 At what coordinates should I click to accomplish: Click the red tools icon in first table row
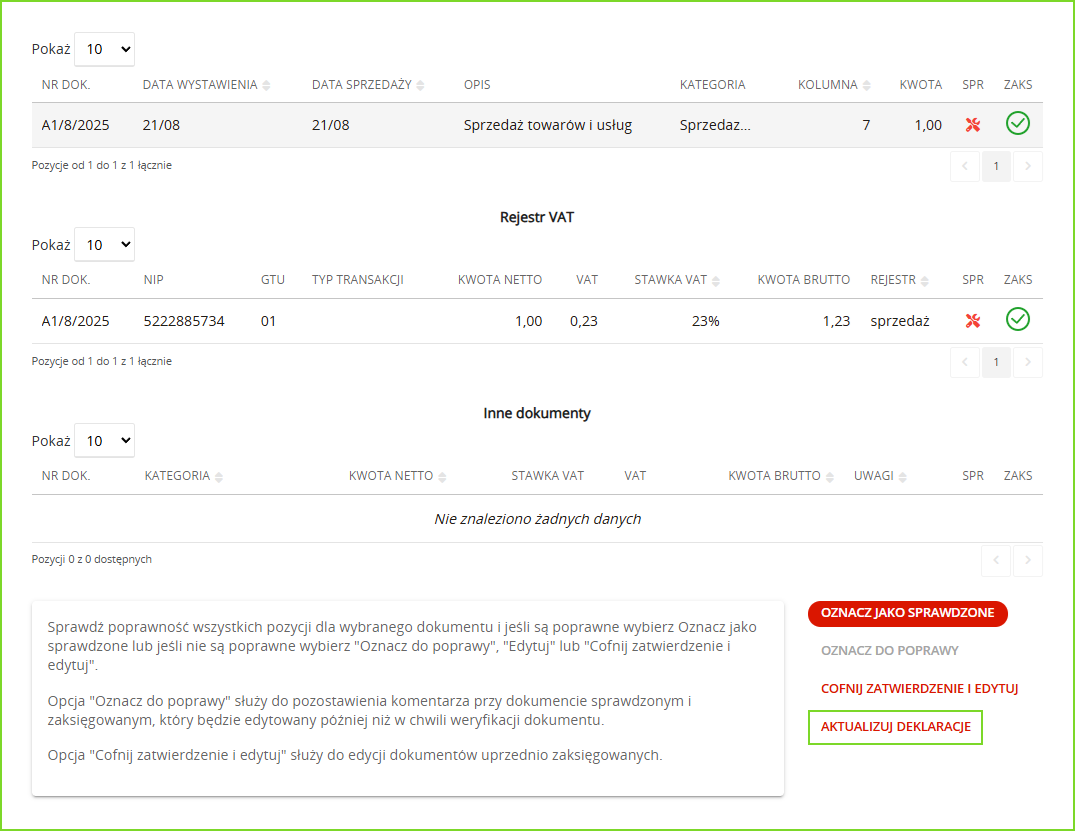[x=972, y=125]
